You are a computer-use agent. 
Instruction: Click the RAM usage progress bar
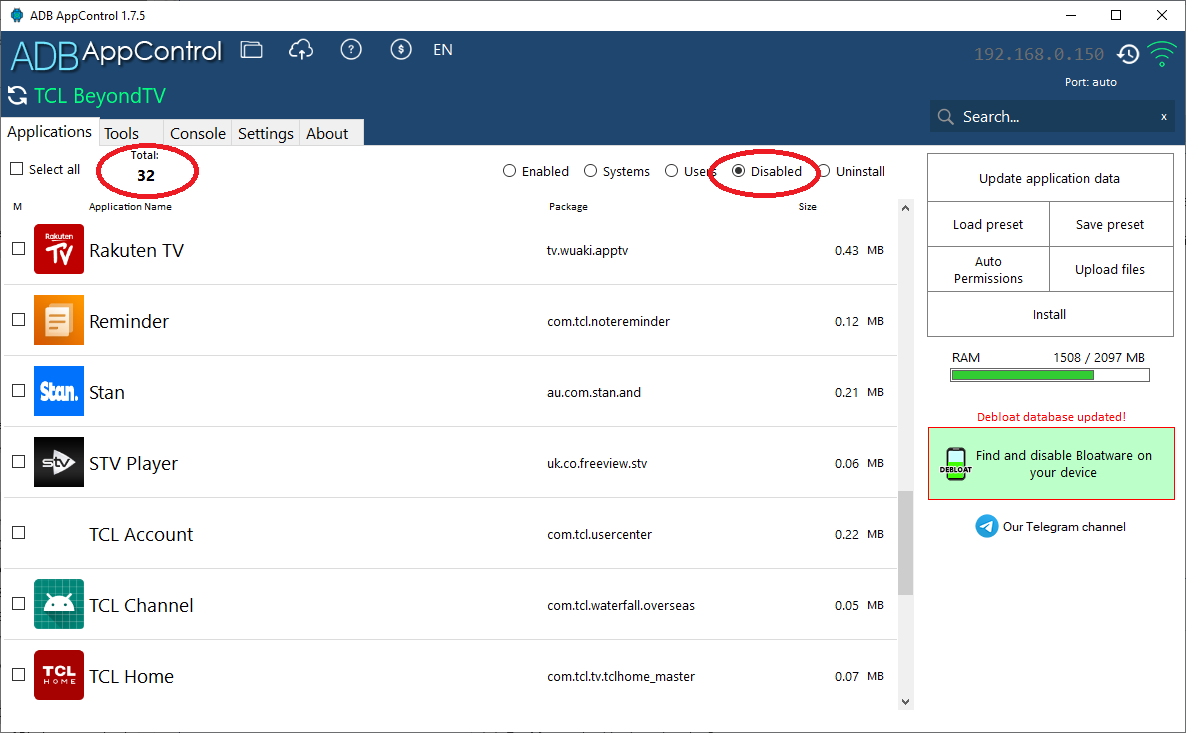point(1050,375)
